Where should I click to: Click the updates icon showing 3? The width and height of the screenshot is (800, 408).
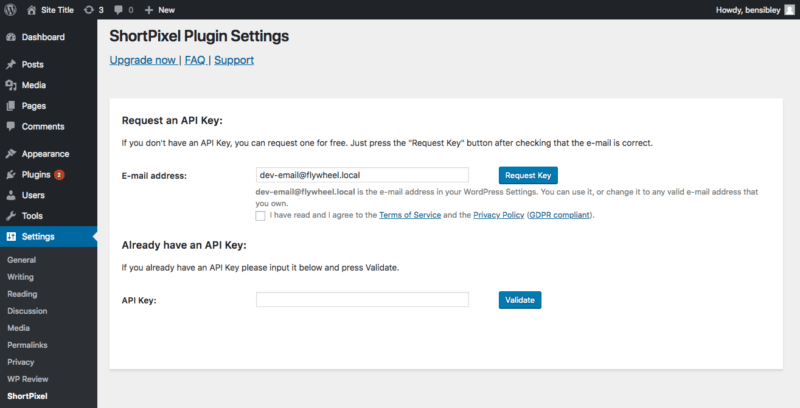[x=89, y=9]
